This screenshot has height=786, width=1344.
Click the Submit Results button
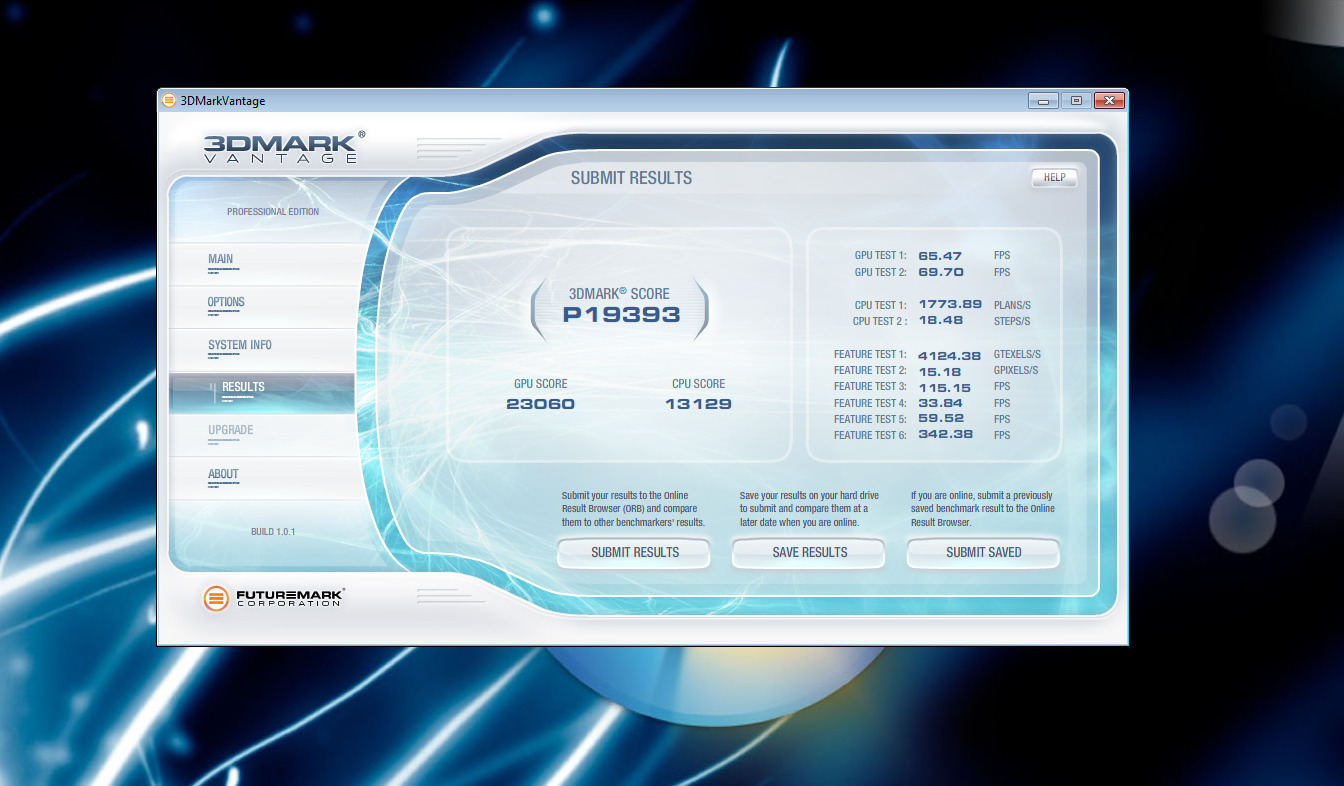[x=634, y=552]
